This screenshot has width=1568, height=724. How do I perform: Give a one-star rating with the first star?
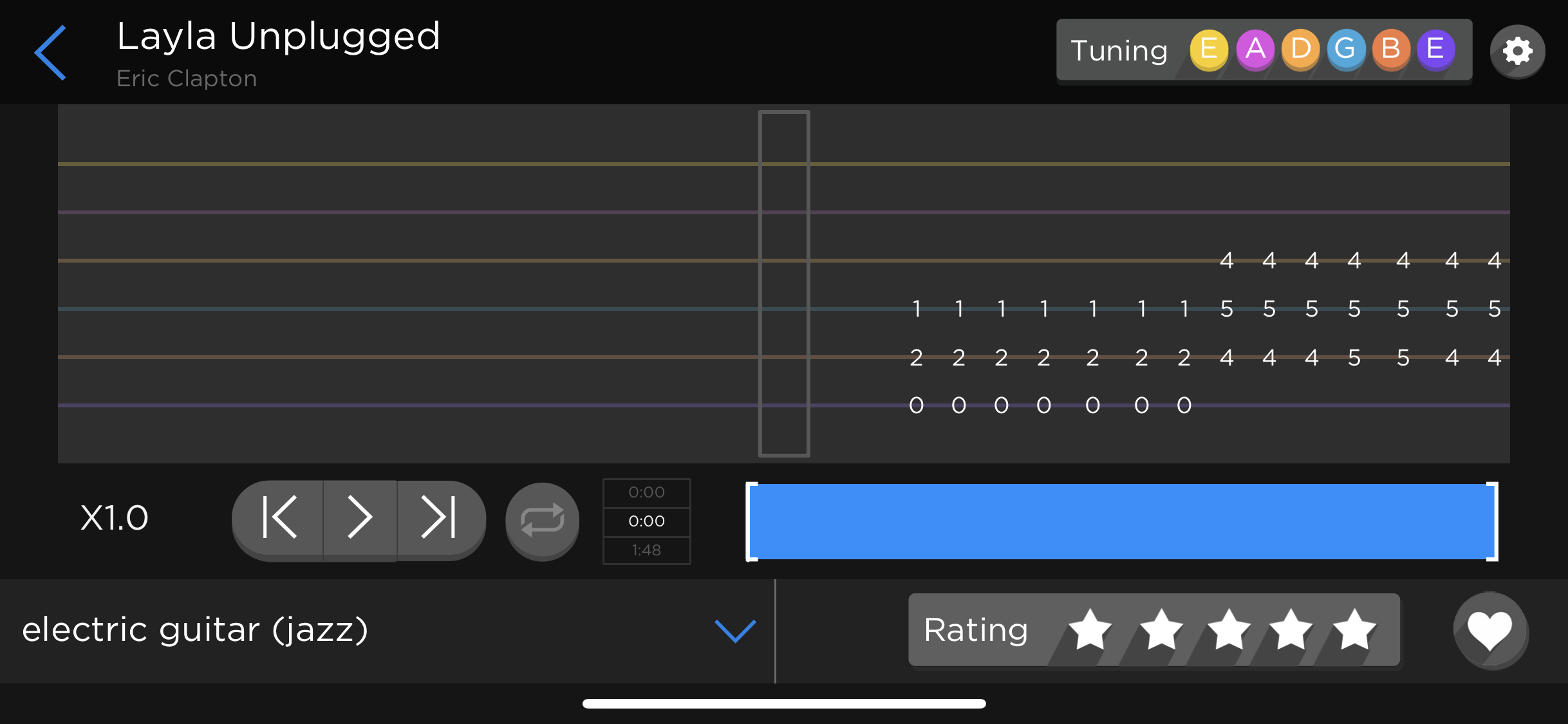click(x=1089, y=629)
